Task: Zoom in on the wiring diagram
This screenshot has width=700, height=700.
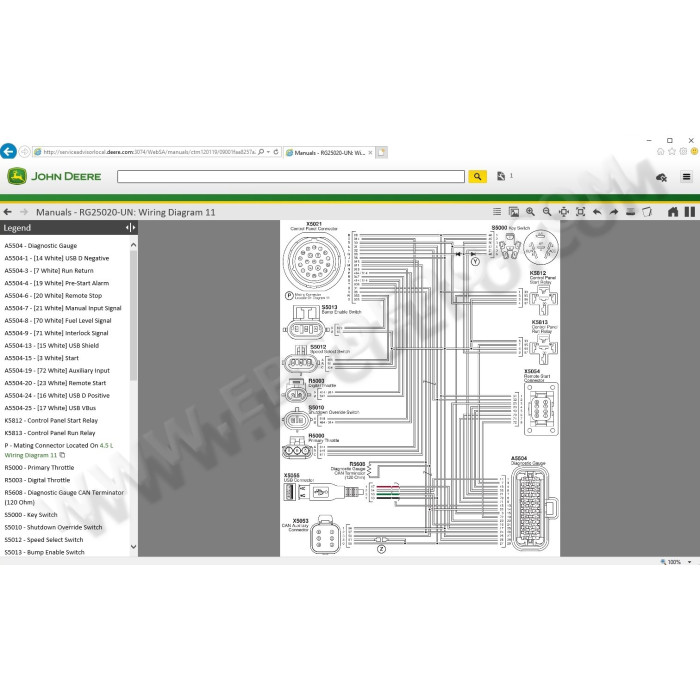Action: (530, 212)
